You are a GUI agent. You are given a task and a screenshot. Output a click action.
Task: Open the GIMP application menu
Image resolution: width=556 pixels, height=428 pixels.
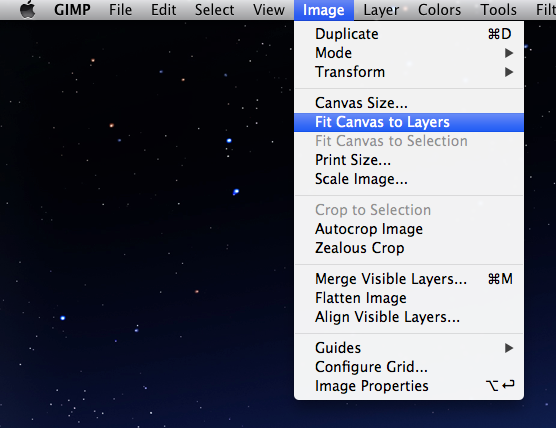[72, 10]
